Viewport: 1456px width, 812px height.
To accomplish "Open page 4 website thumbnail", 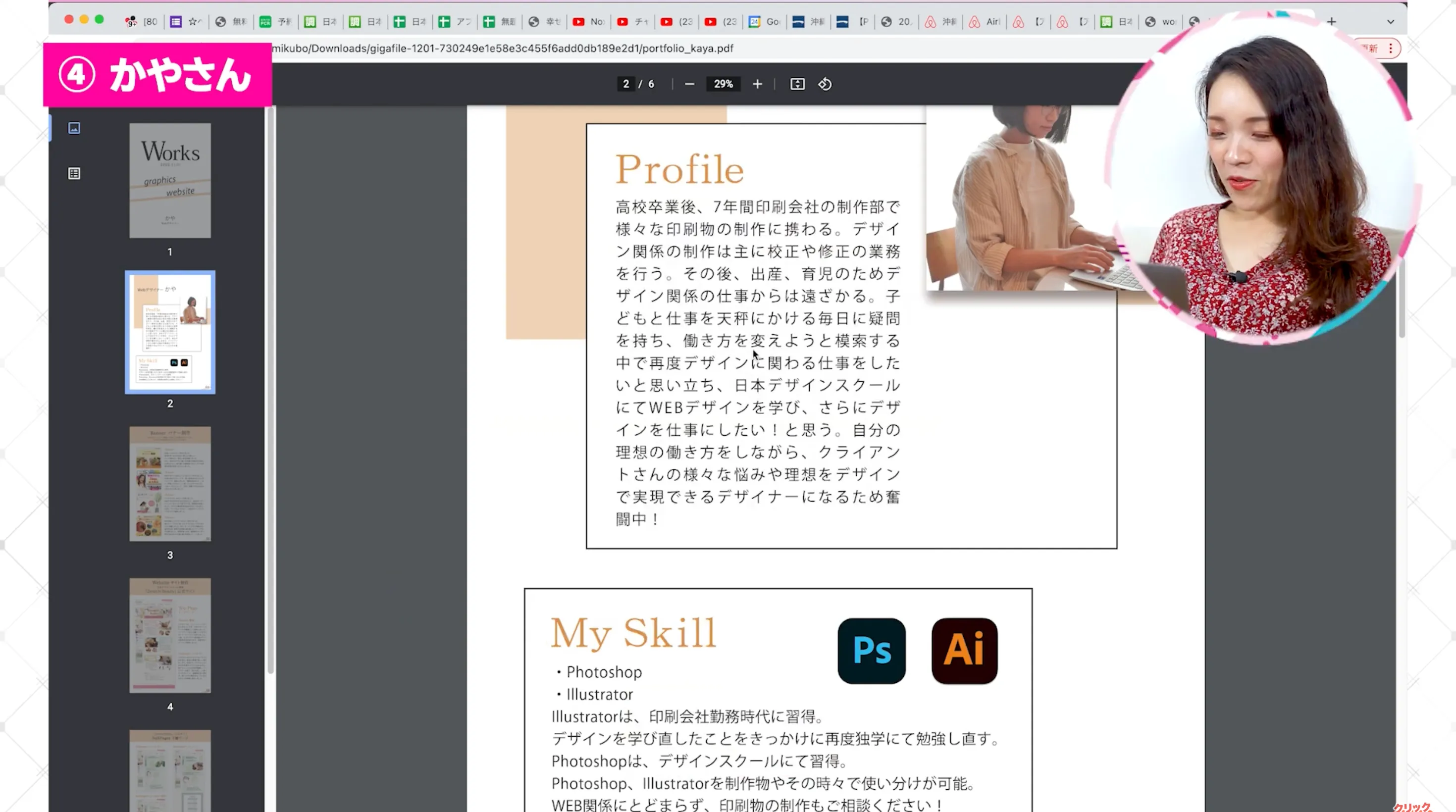I will (170, 635).
